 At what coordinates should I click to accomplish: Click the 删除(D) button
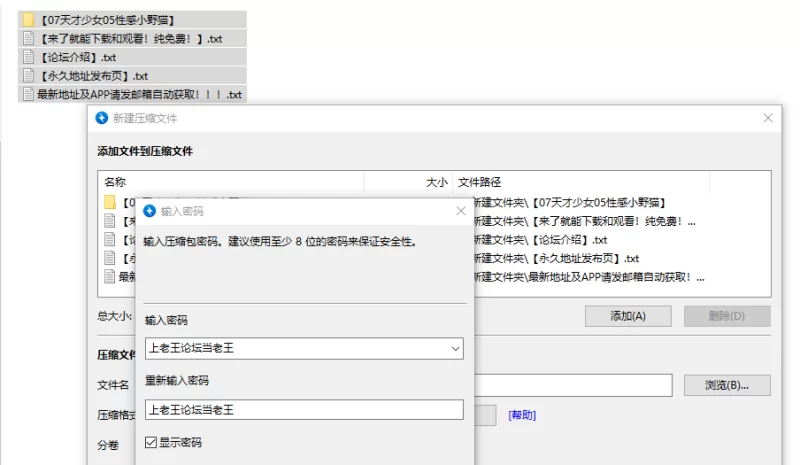coord(726,316)
